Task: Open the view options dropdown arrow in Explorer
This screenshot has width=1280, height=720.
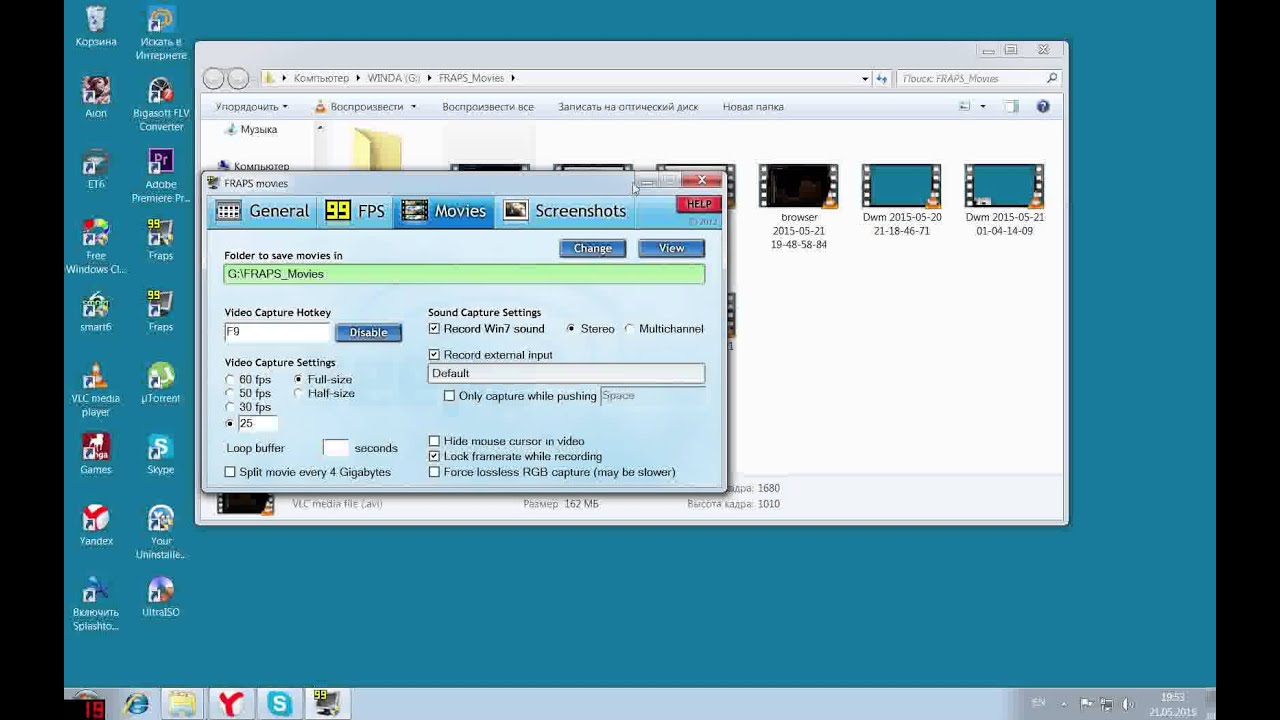Action: (982, 107)
